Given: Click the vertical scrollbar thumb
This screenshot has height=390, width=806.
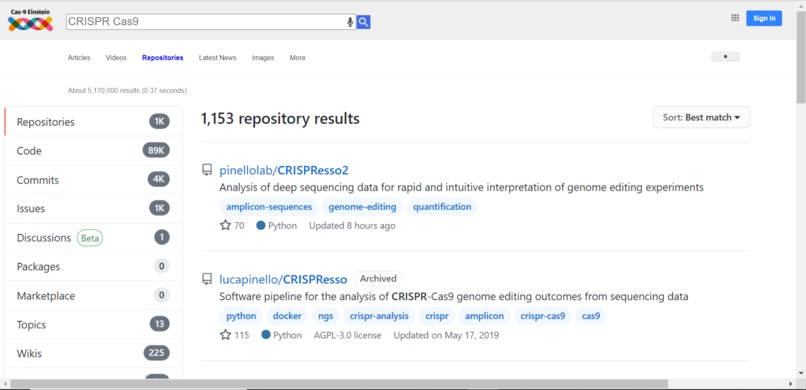Looking at the screenshot, I should coord(801,57).
